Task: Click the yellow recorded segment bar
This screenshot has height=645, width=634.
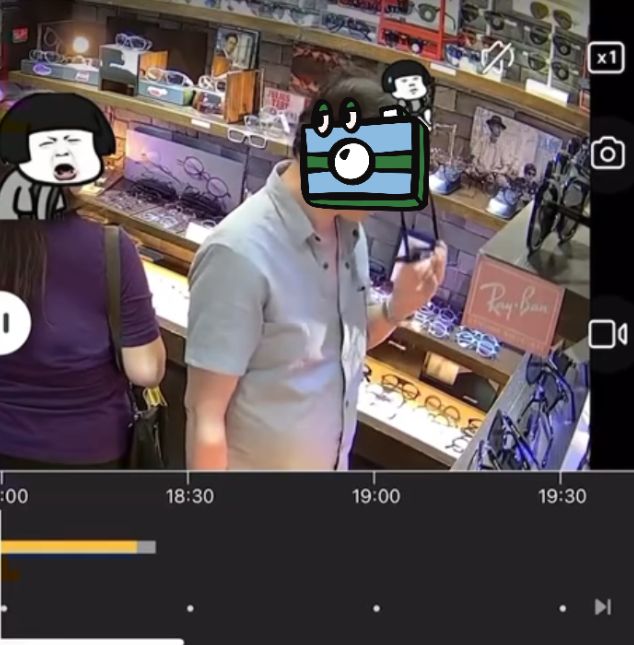Action: tap(69, 547)
